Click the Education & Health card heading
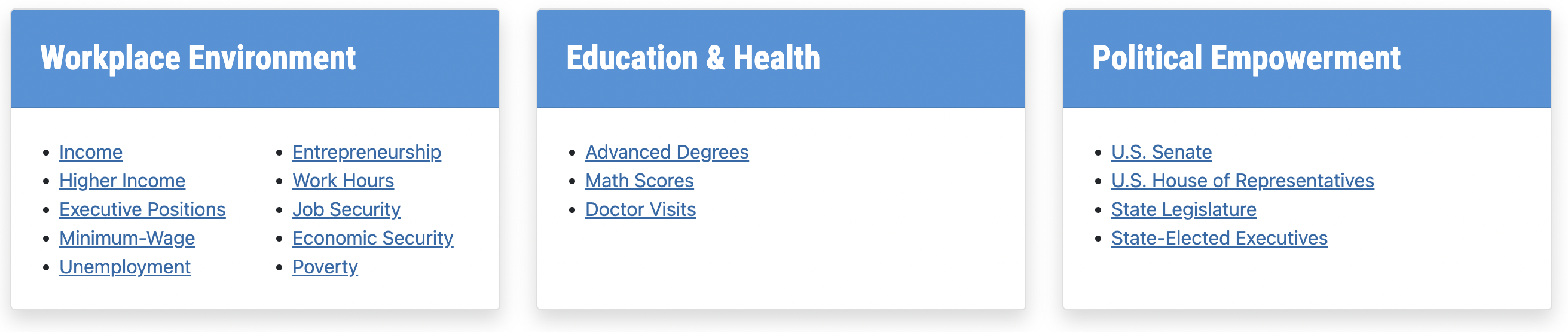1568x332 pixels. 693,59
